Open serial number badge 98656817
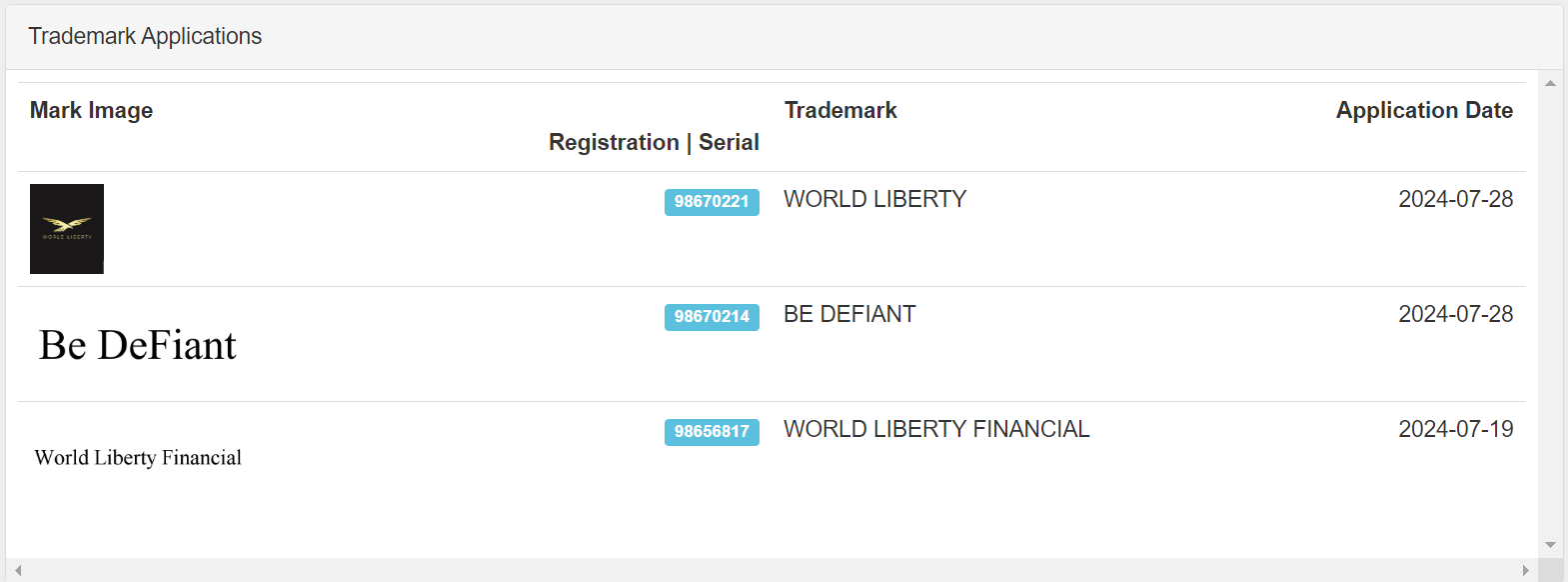The width and height of the screenshot is (1568, 582). click(712, 432)
